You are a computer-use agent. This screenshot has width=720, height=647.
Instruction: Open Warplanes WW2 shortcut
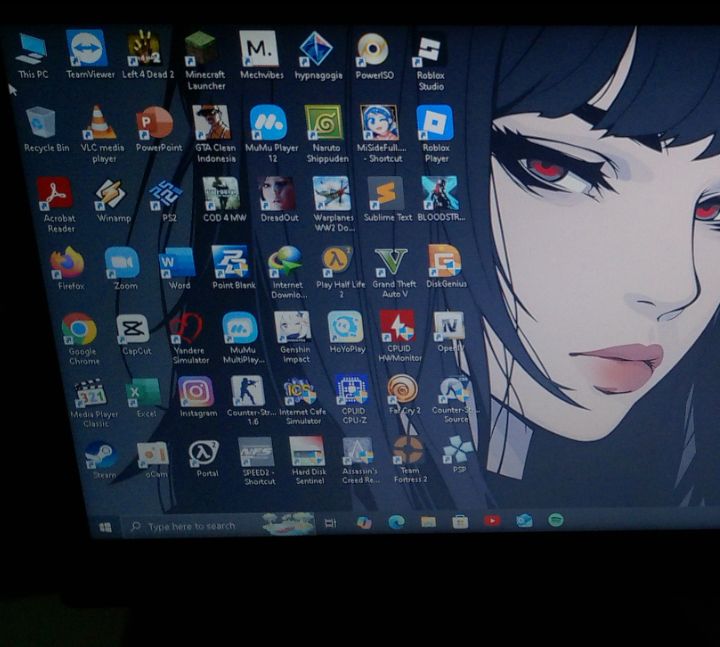pos(333,205)
